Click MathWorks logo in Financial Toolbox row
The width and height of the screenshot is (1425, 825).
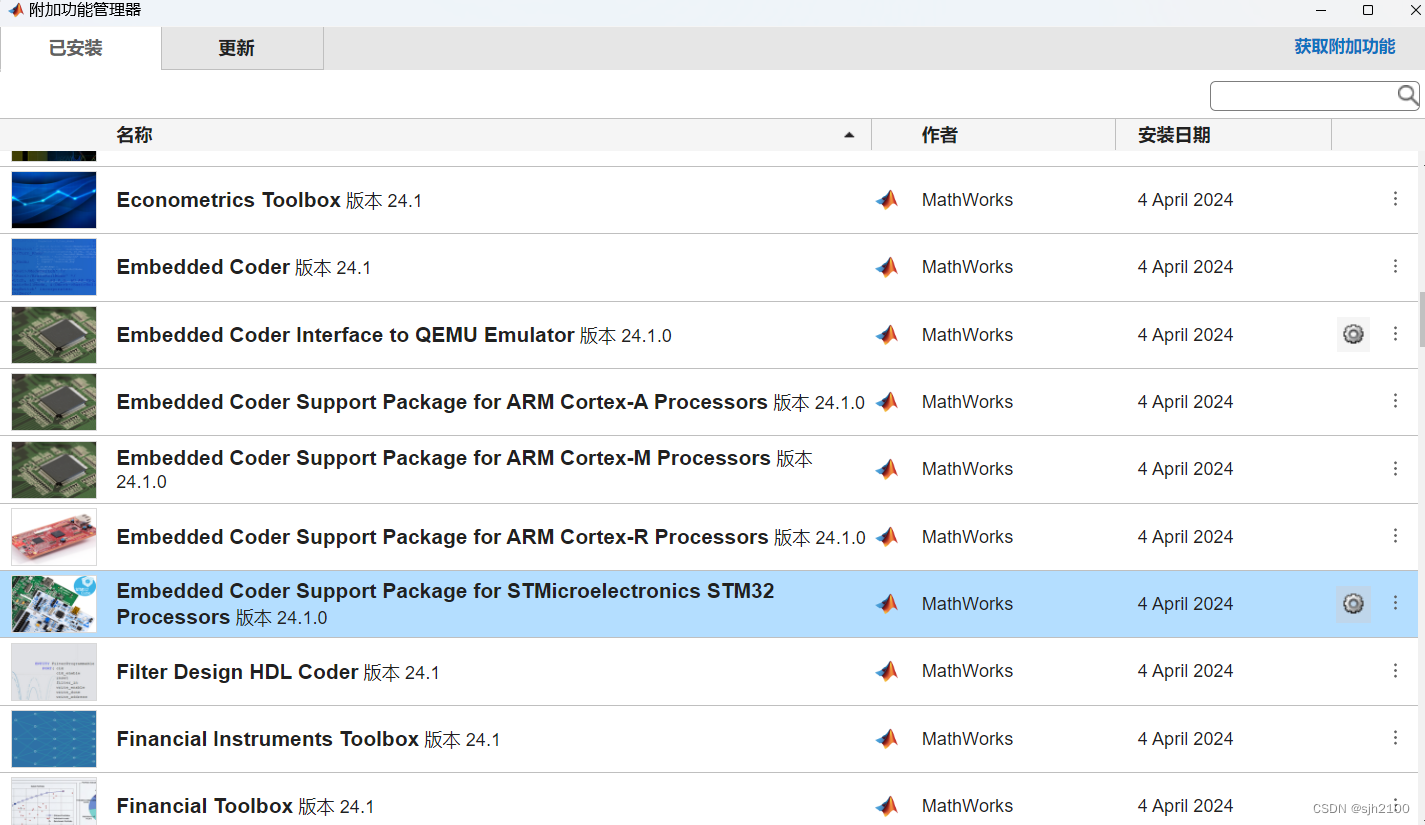[887, 806]
